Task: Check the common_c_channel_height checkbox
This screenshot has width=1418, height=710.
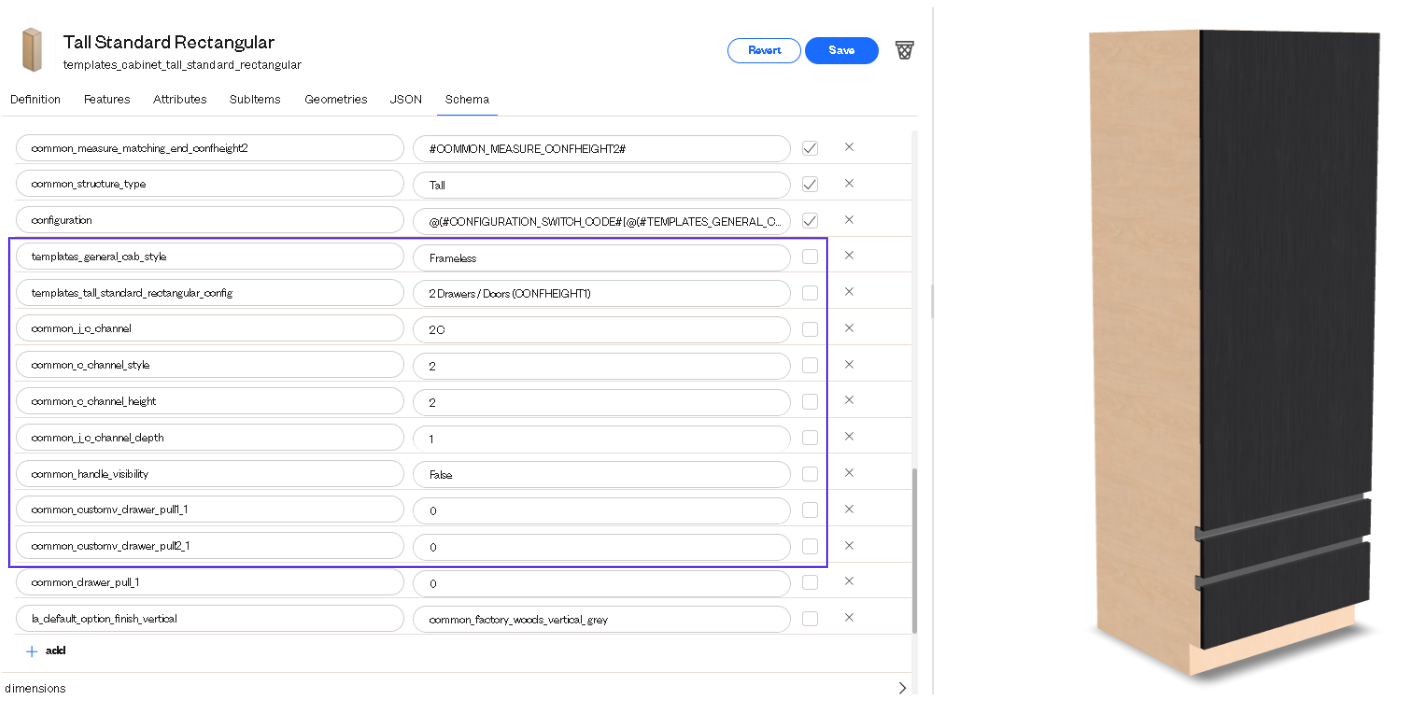Action: point(810,402)
